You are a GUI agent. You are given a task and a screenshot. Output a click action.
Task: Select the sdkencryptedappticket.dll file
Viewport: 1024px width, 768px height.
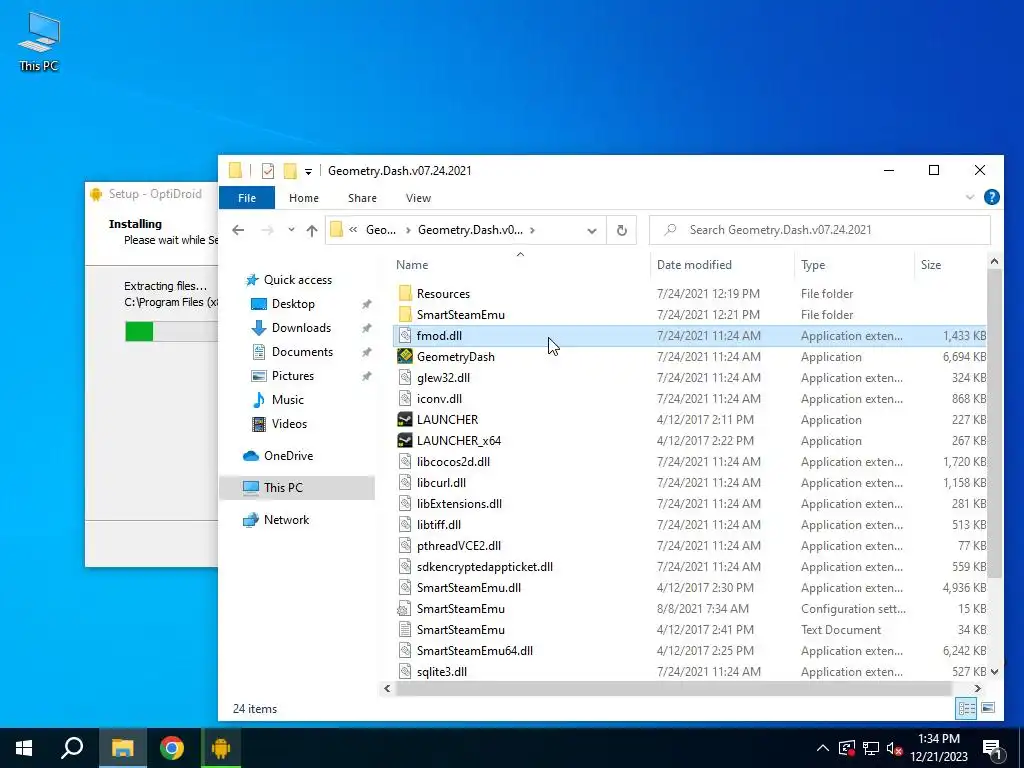485,567
